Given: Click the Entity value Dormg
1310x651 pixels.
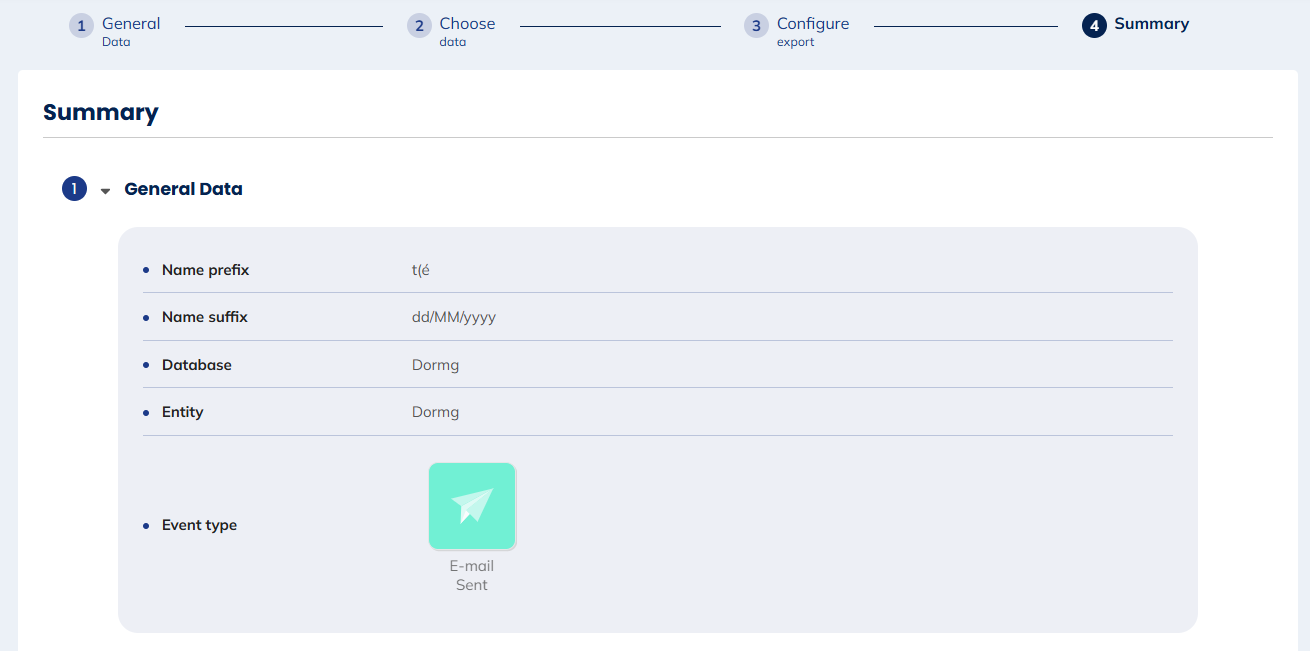Looking at the screenshot, I should pos(435,412).
